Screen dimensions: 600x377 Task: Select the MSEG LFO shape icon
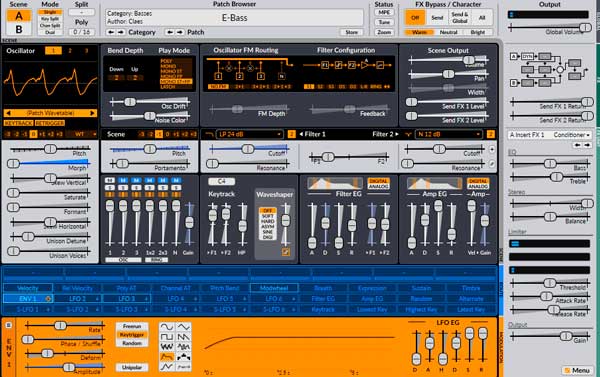point(166,367)
